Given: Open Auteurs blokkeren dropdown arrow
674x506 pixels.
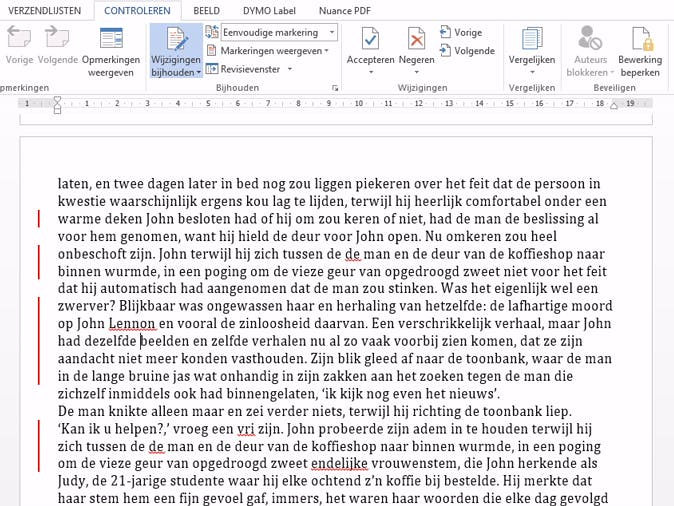Looking at the screenshot, I should tap(612, 72).
